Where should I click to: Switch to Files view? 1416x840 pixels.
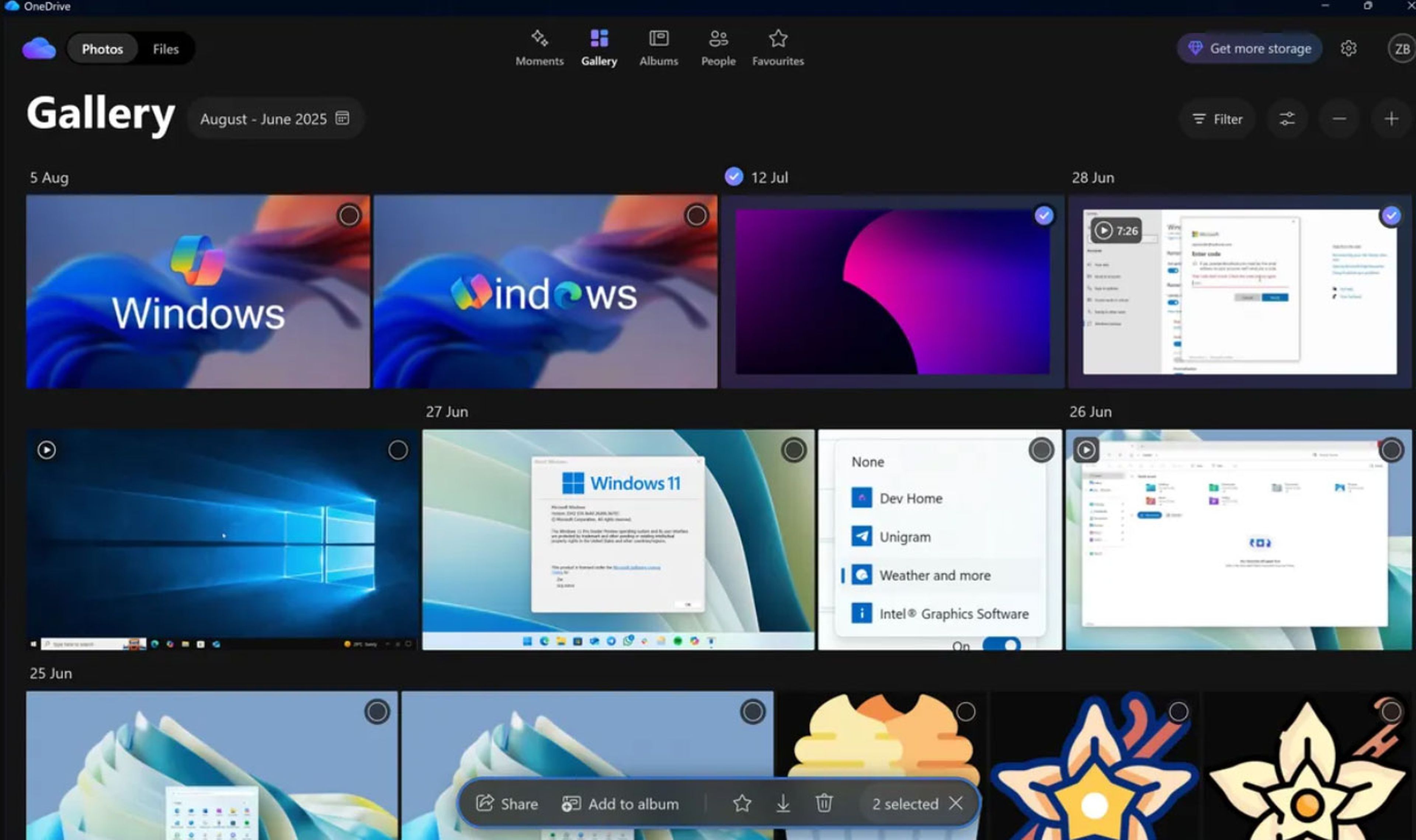coord(165,49)
